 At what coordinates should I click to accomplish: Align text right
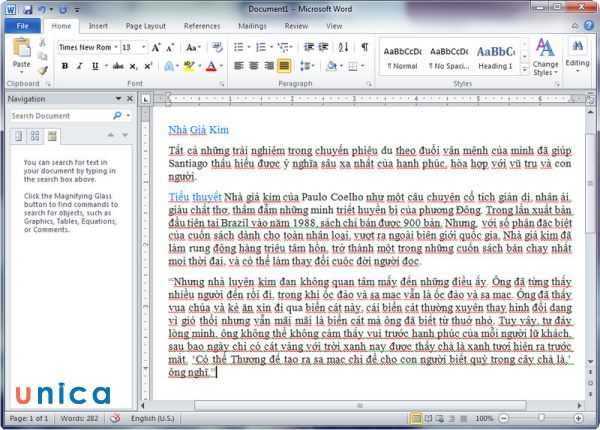(x=269, y=66)
